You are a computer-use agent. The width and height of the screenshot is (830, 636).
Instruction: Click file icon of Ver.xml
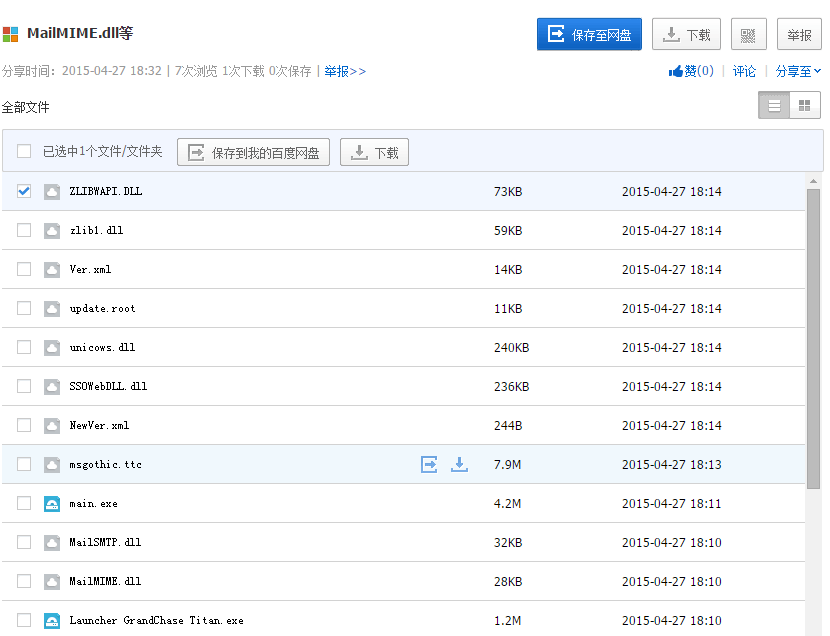52,270
